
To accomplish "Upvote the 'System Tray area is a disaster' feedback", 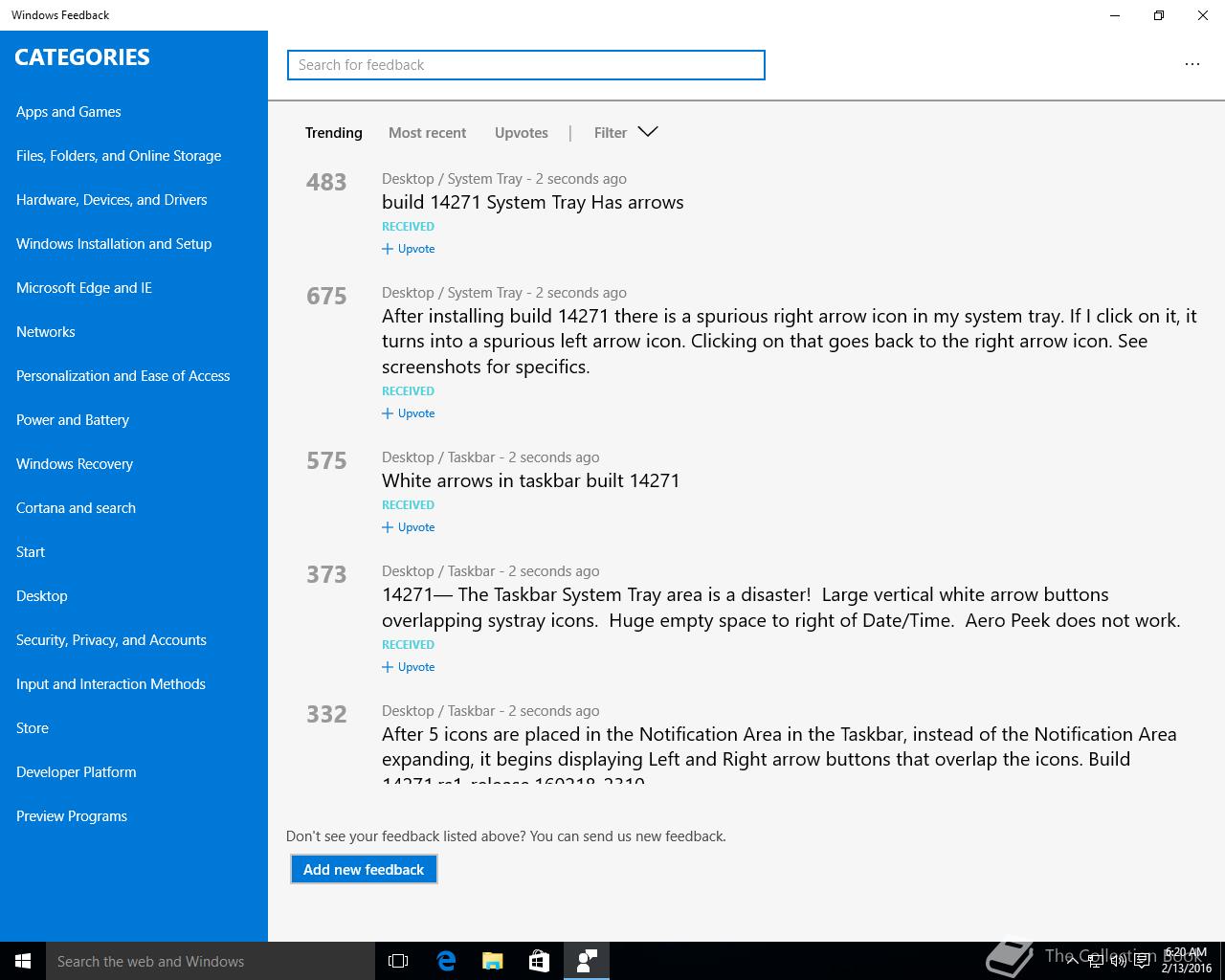I will (409, 667).
